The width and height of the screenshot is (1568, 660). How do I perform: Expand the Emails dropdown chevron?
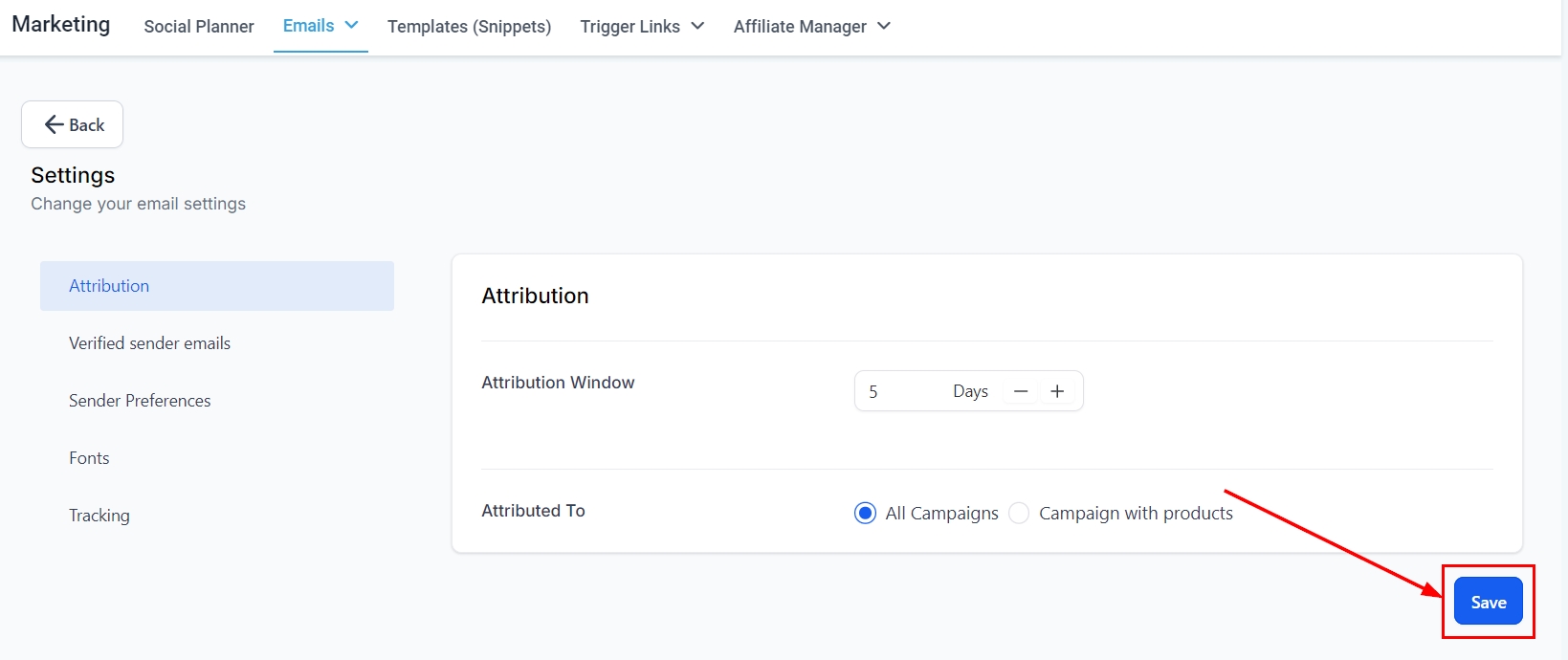[351, 26]
